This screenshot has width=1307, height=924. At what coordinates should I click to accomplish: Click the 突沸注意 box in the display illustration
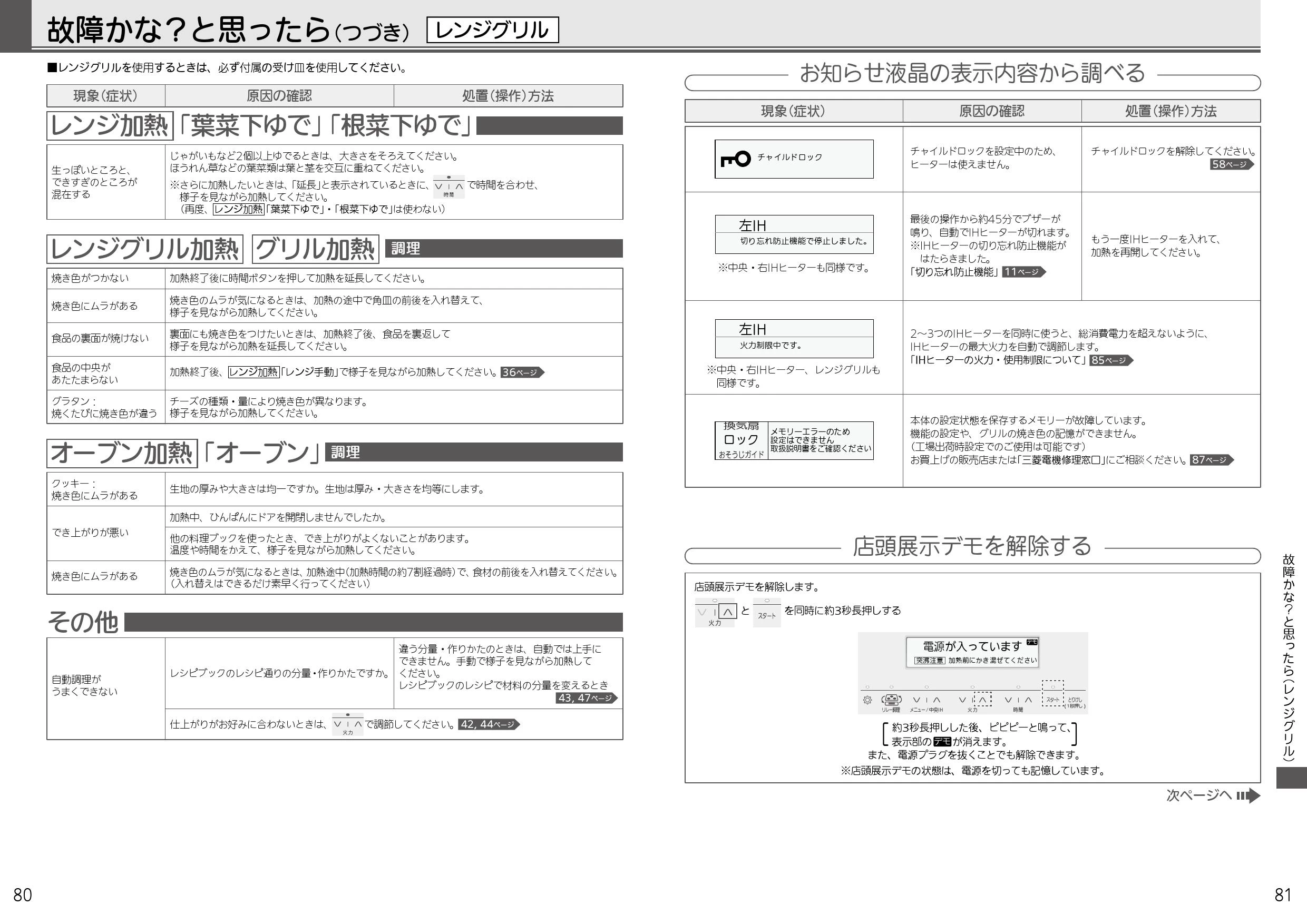[930, 661]
